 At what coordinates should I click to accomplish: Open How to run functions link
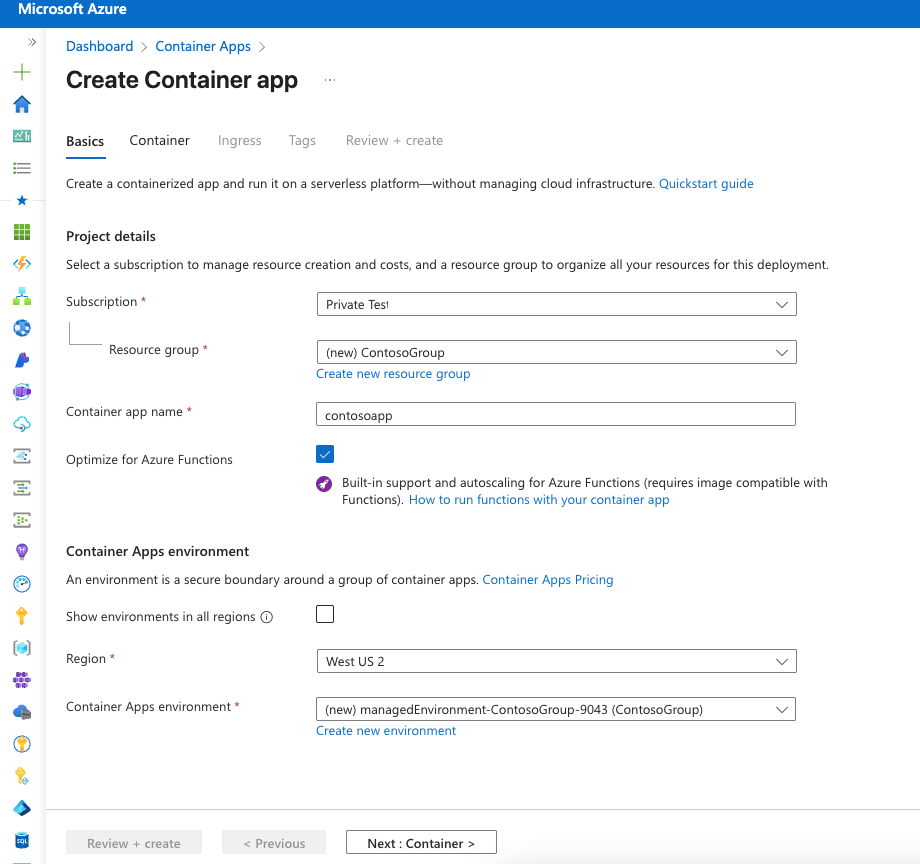pos(539,500)
